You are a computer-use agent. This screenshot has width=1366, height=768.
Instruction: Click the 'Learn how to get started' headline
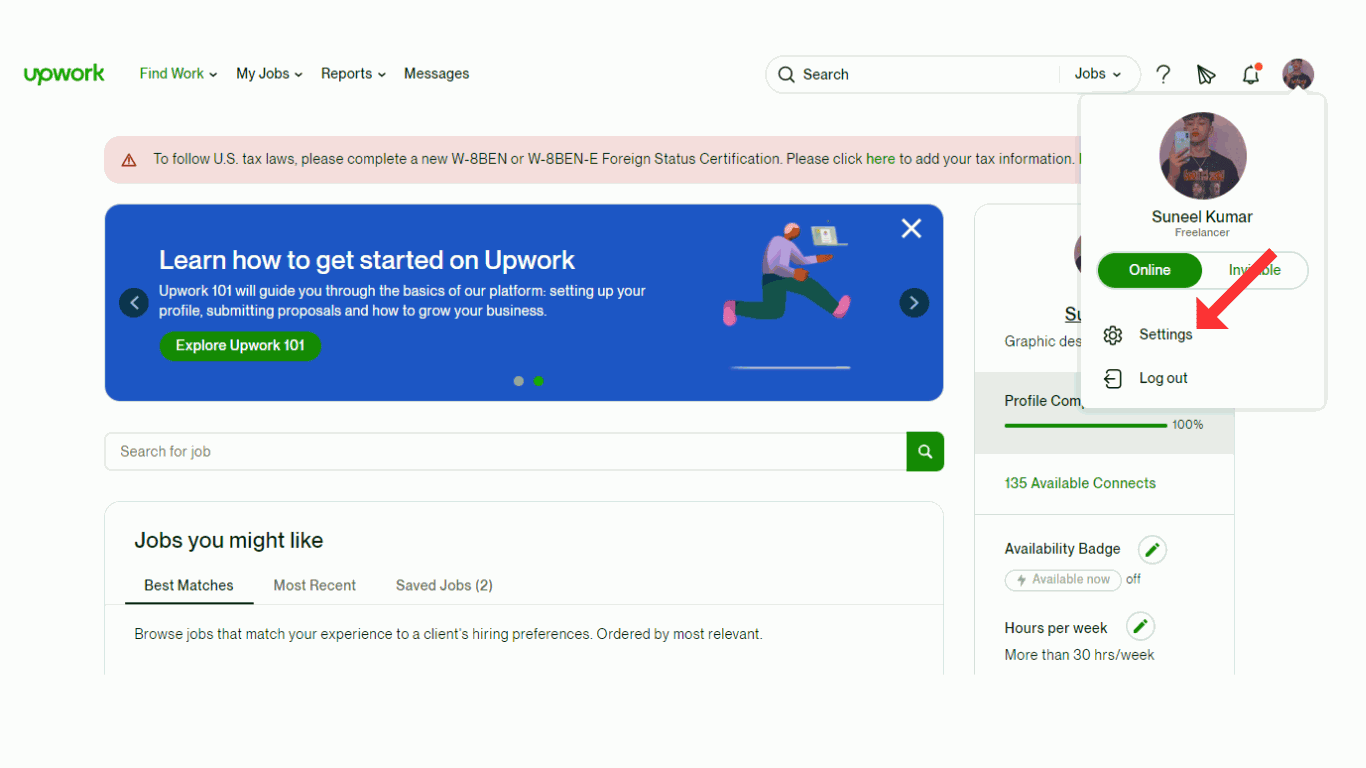[x=367, y=260]
